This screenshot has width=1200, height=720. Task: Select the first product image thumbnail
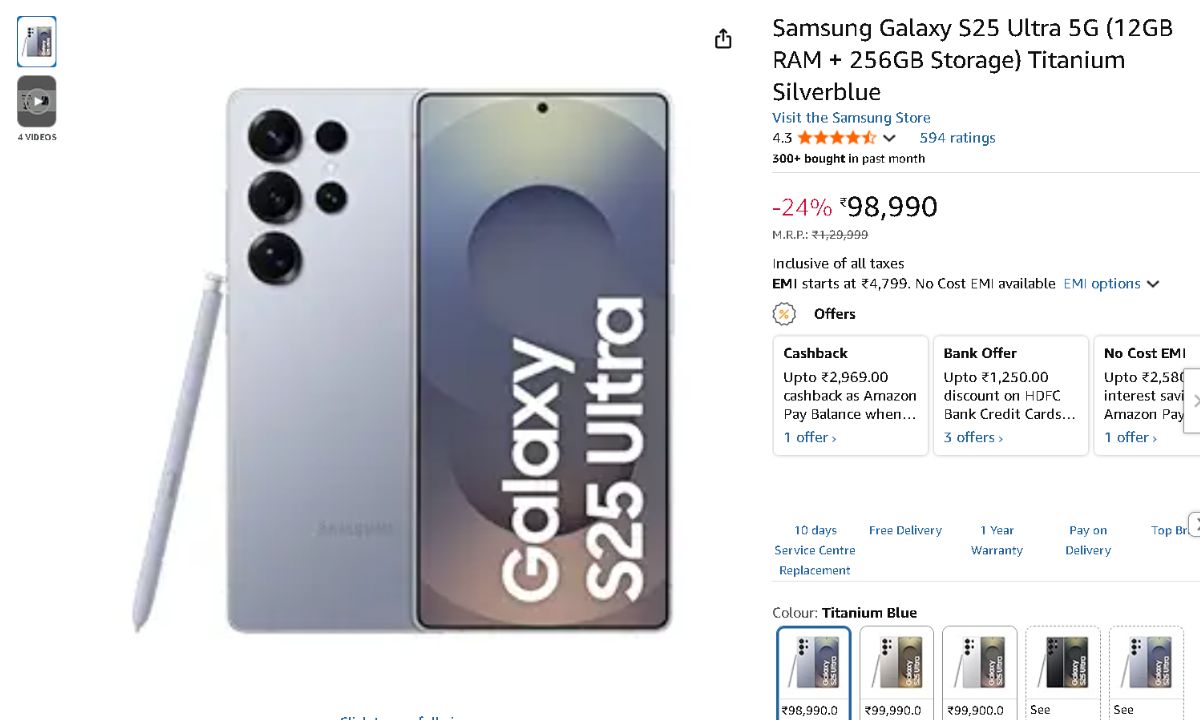coord(37,42)
